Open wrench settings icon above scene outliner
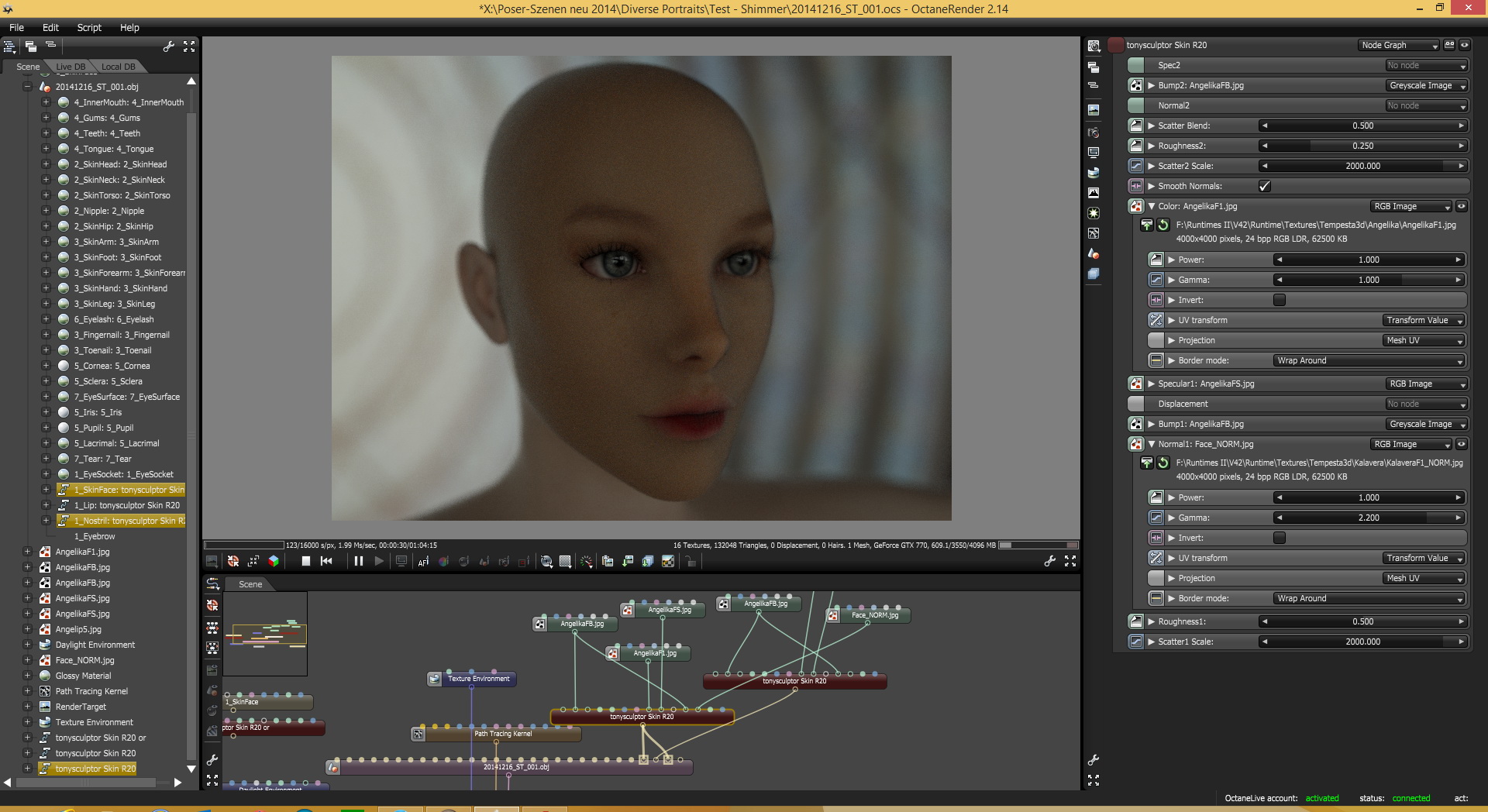Image resolution: width=1488 pixels, height=812 pixels. coord(168,47)
